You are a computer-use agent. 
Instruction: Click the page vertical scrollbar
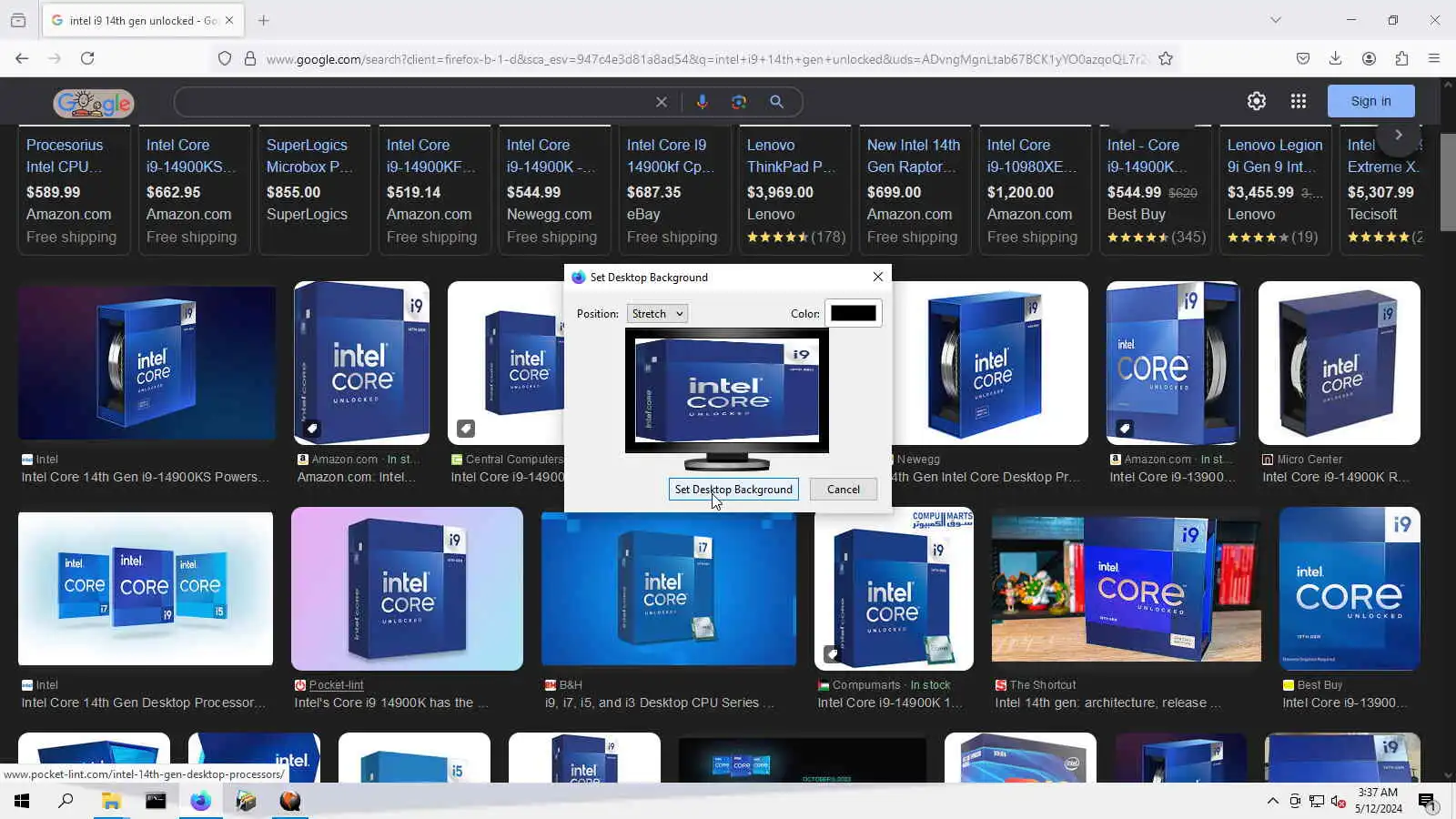(1448, 182)
